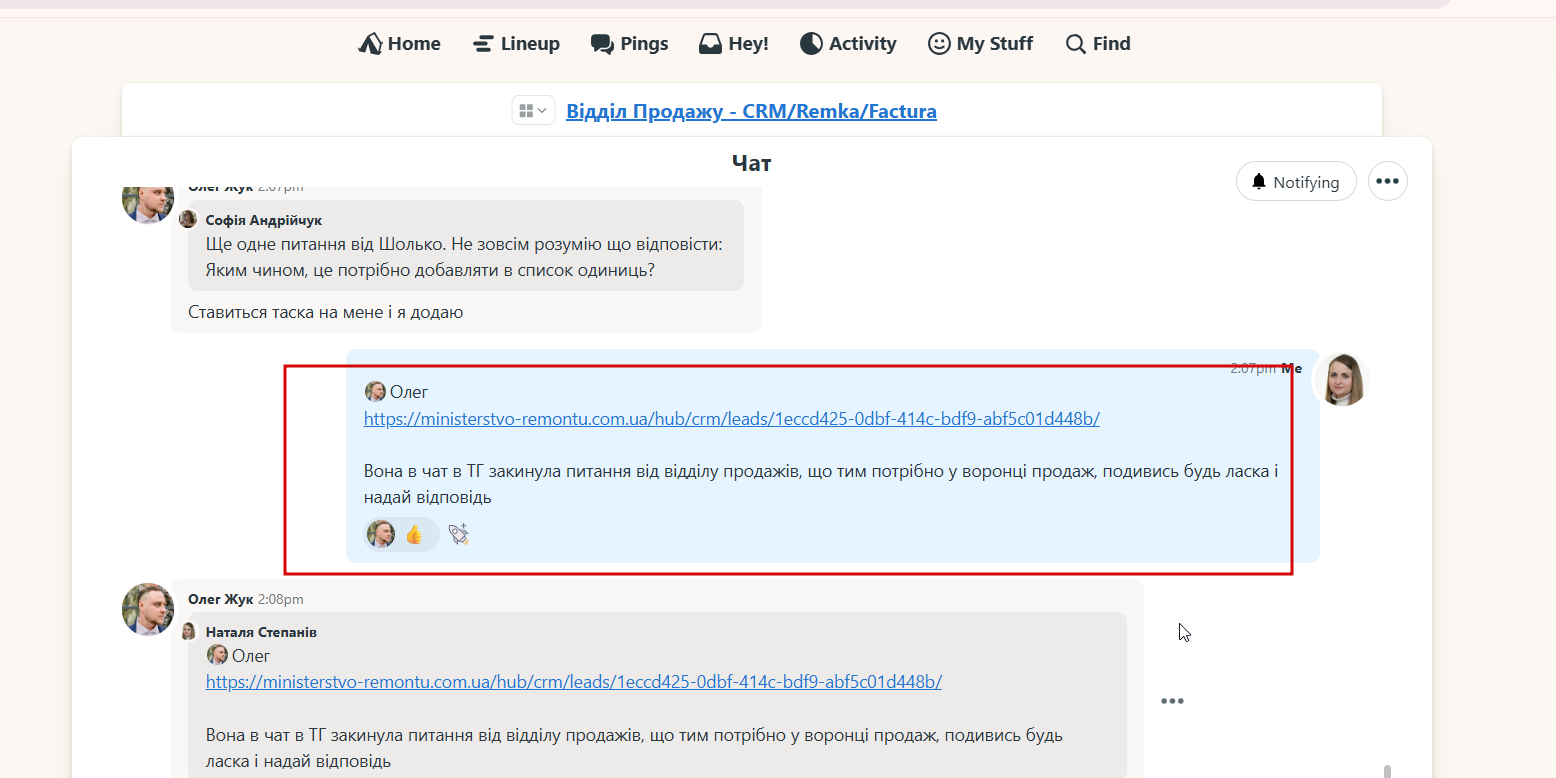Open the CRM leads link in quoted Наталя message
This screenshot has height=778, width=1556.
tap(573, 682)
